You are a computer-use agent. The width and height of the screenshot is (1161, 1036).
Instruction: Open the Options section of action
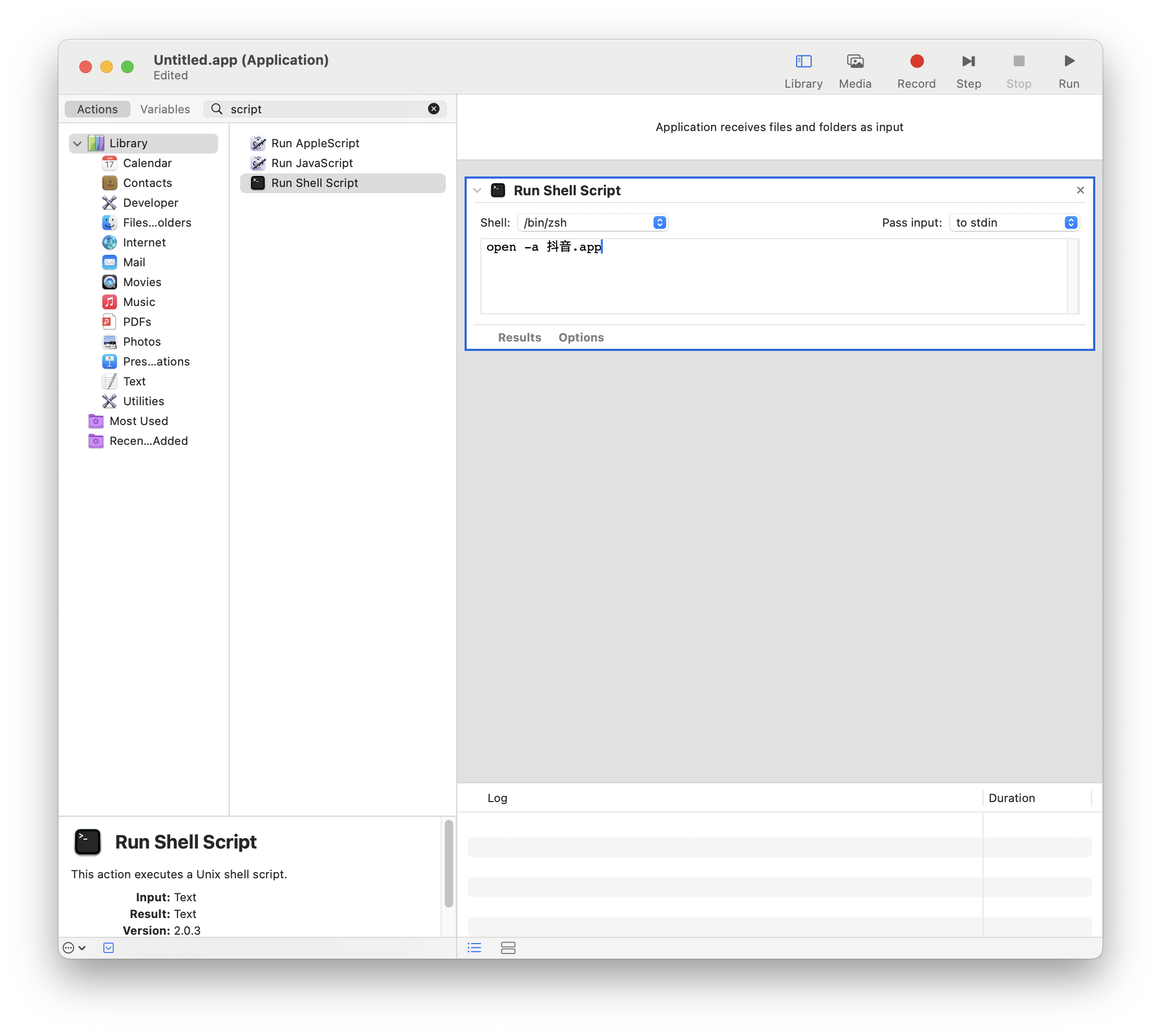(580, 337)
